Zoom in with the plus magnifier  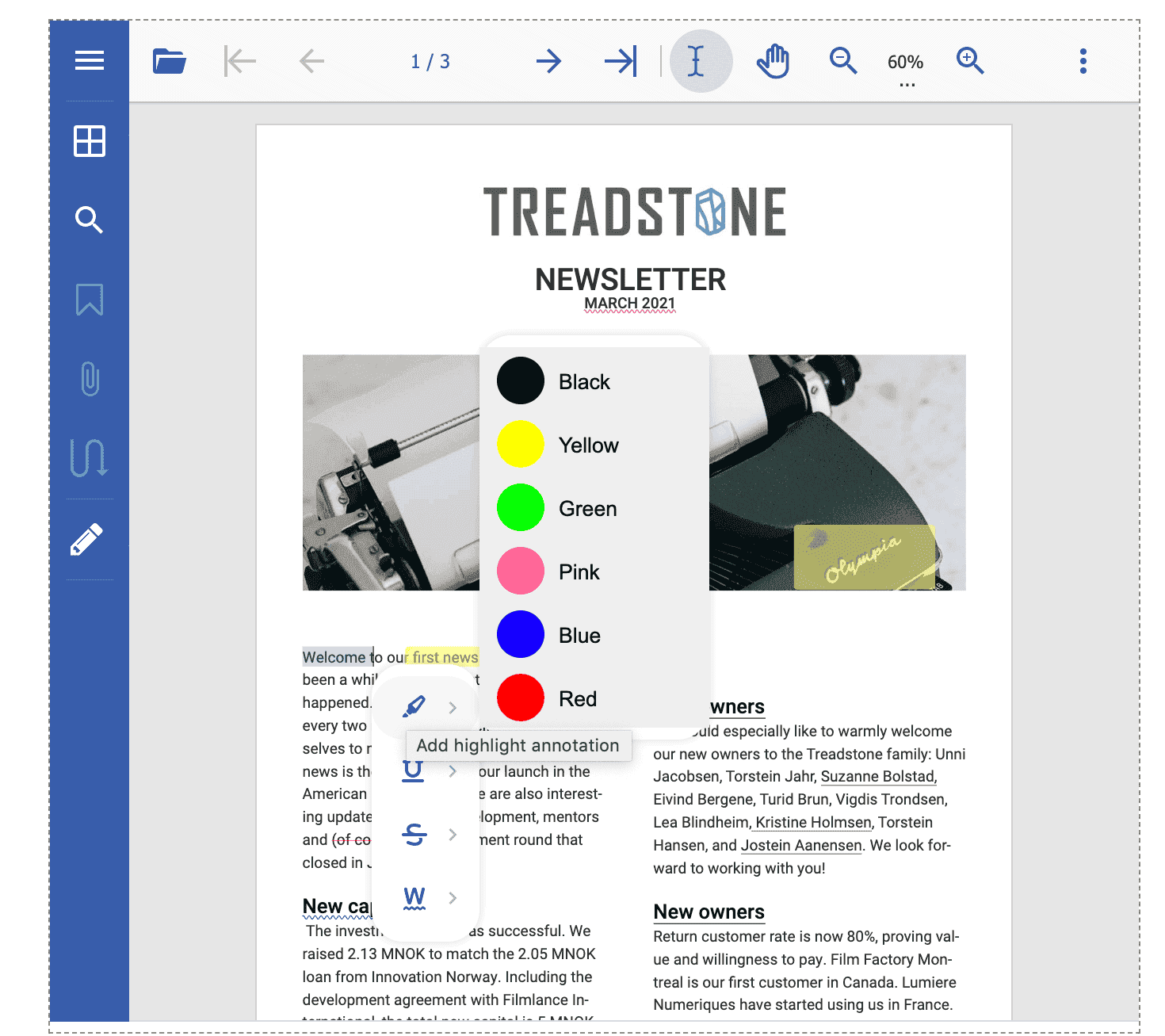[970, 61]
